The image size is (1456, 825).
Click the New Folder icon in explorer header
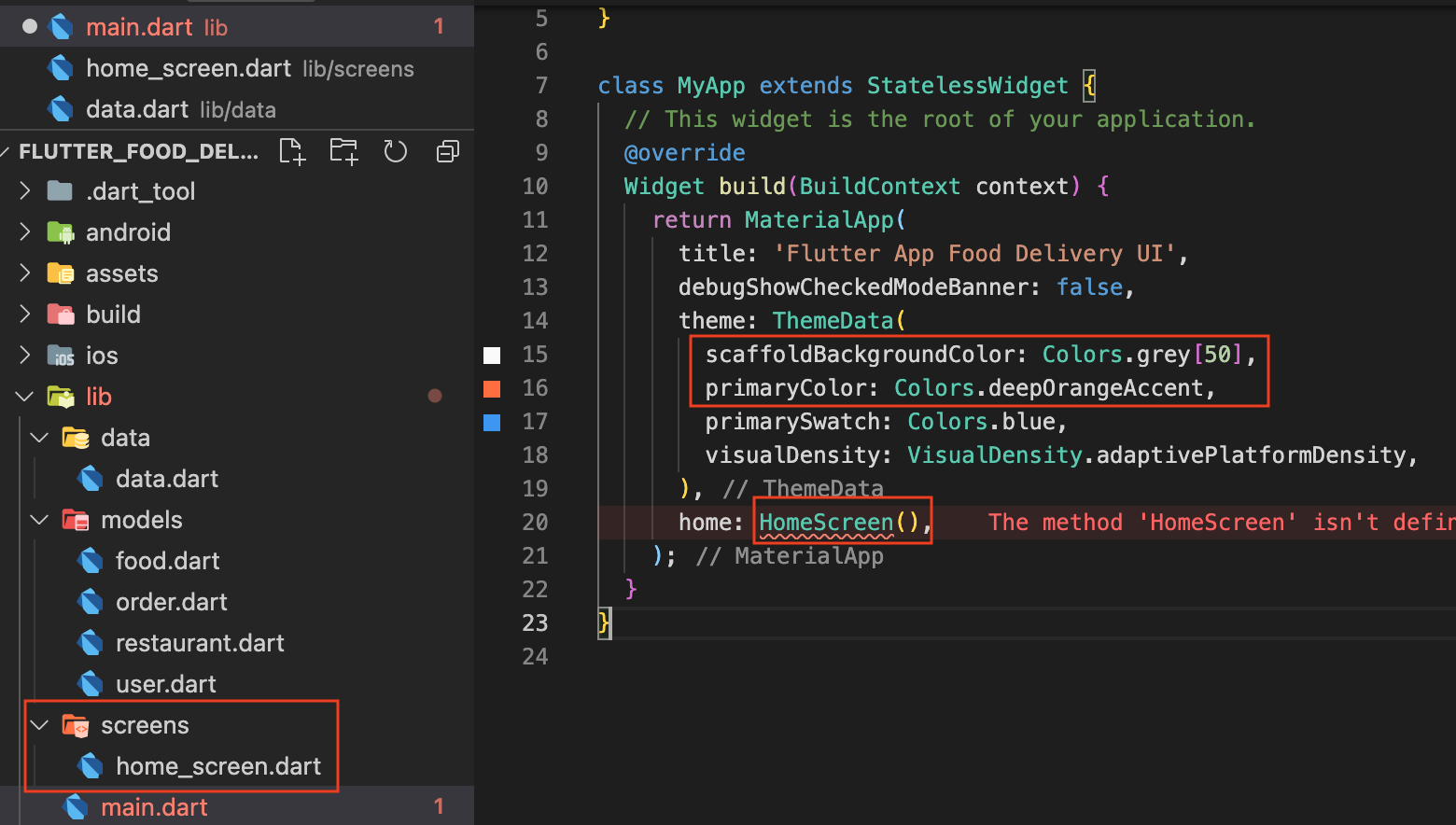pos(343,151)
